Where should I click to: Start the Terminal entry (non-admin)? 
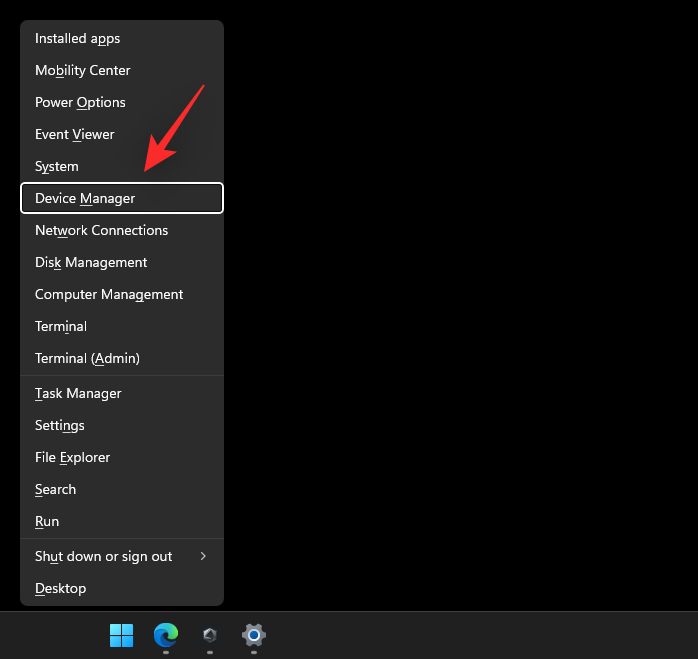click(x=122, y=326)
